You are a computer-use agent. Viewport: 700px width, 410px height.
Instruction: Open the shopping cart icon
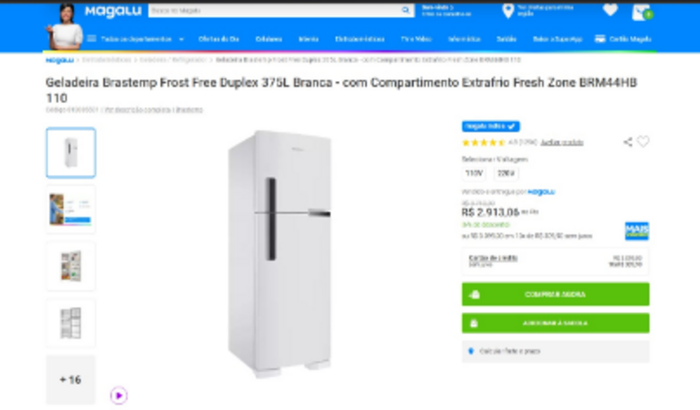(x=642, y=12)
